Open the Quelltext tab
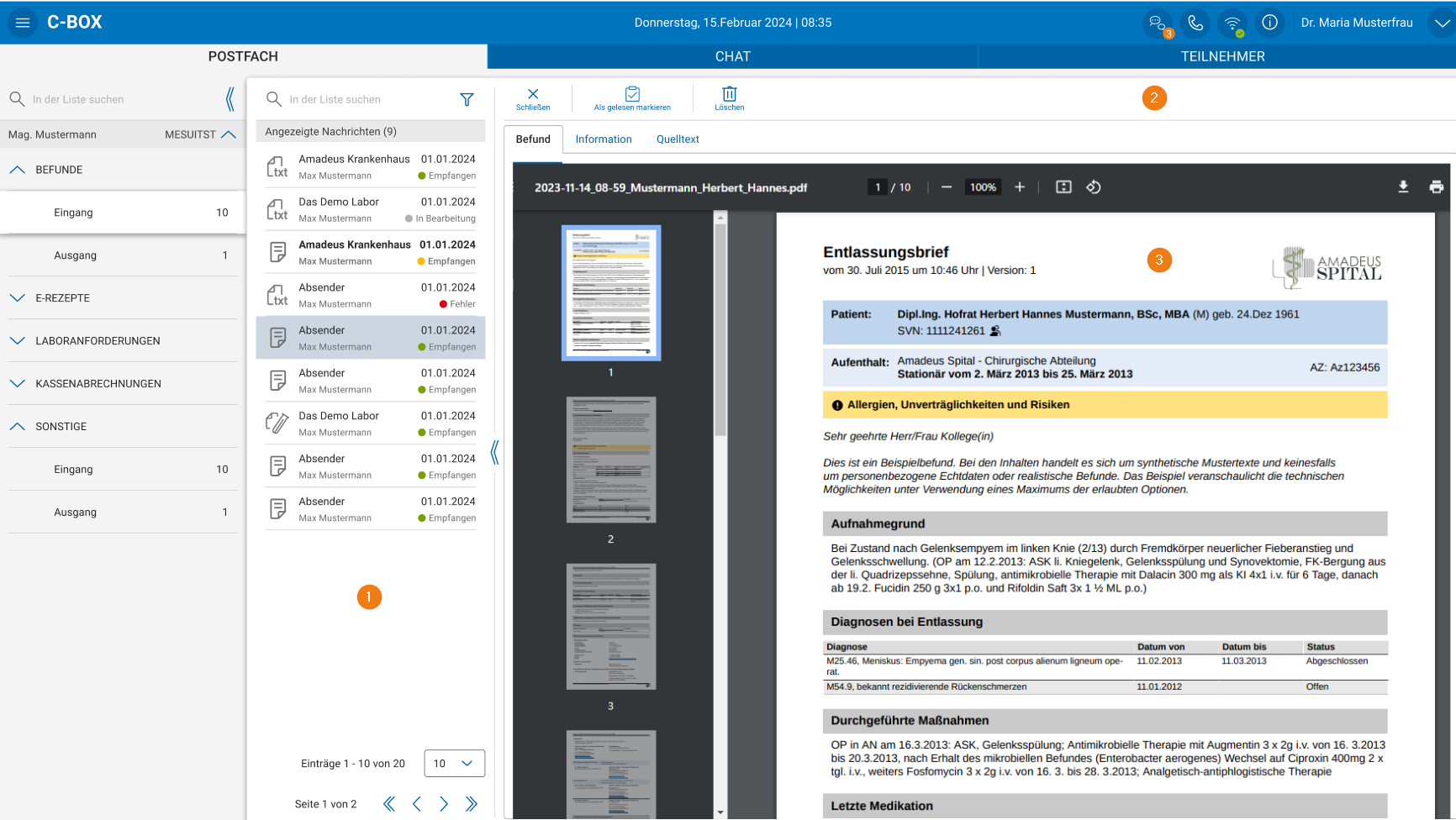Image resolution: width=1456 pixels, height=820 pixels. [x=678, y=139]
